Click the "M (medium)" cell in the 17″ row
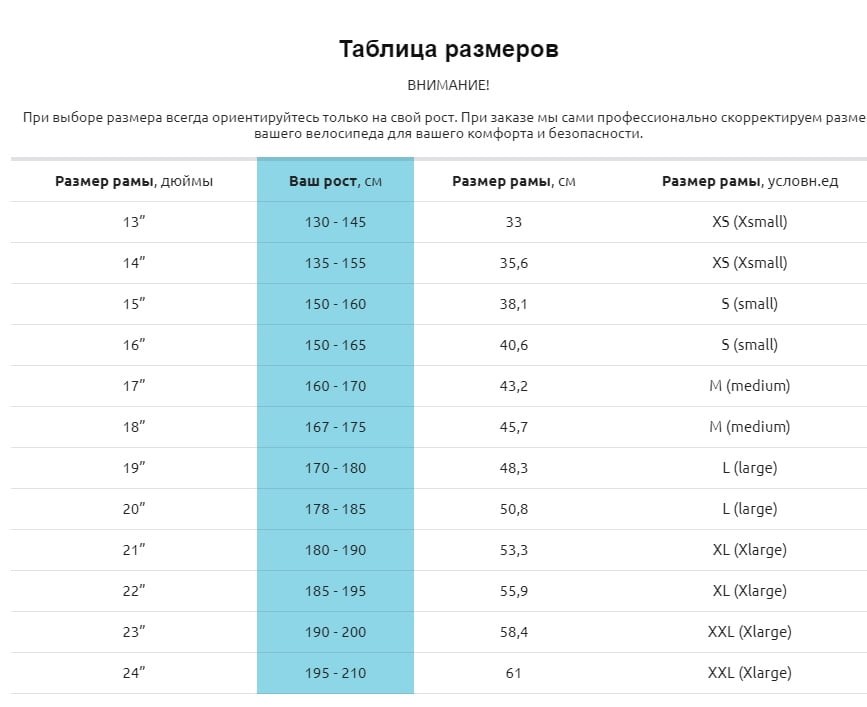The height and width of the screenshot is (707, 867). [x=749, y=386]
